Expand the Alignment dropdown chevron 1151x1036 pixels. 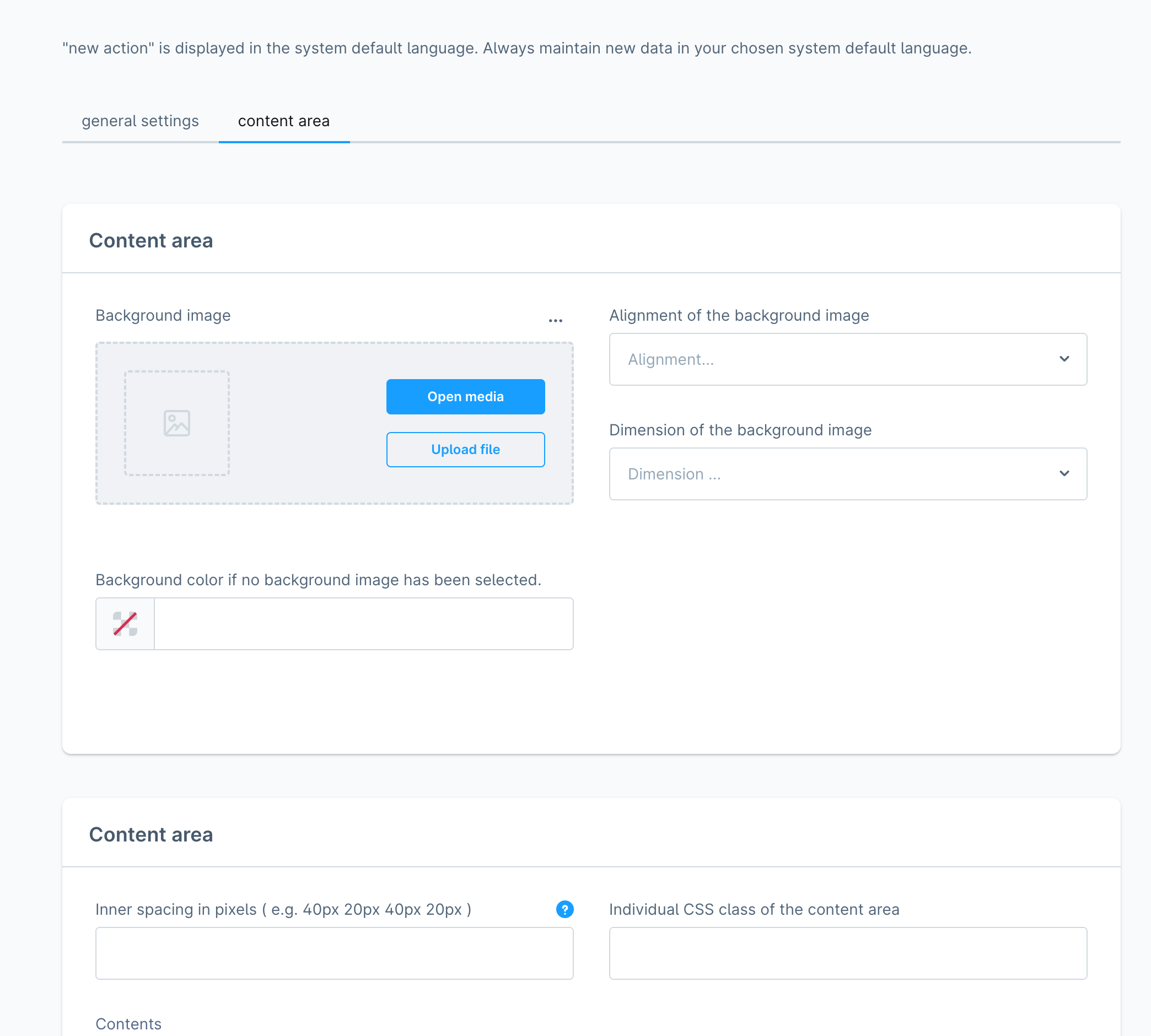point(1064,359)
